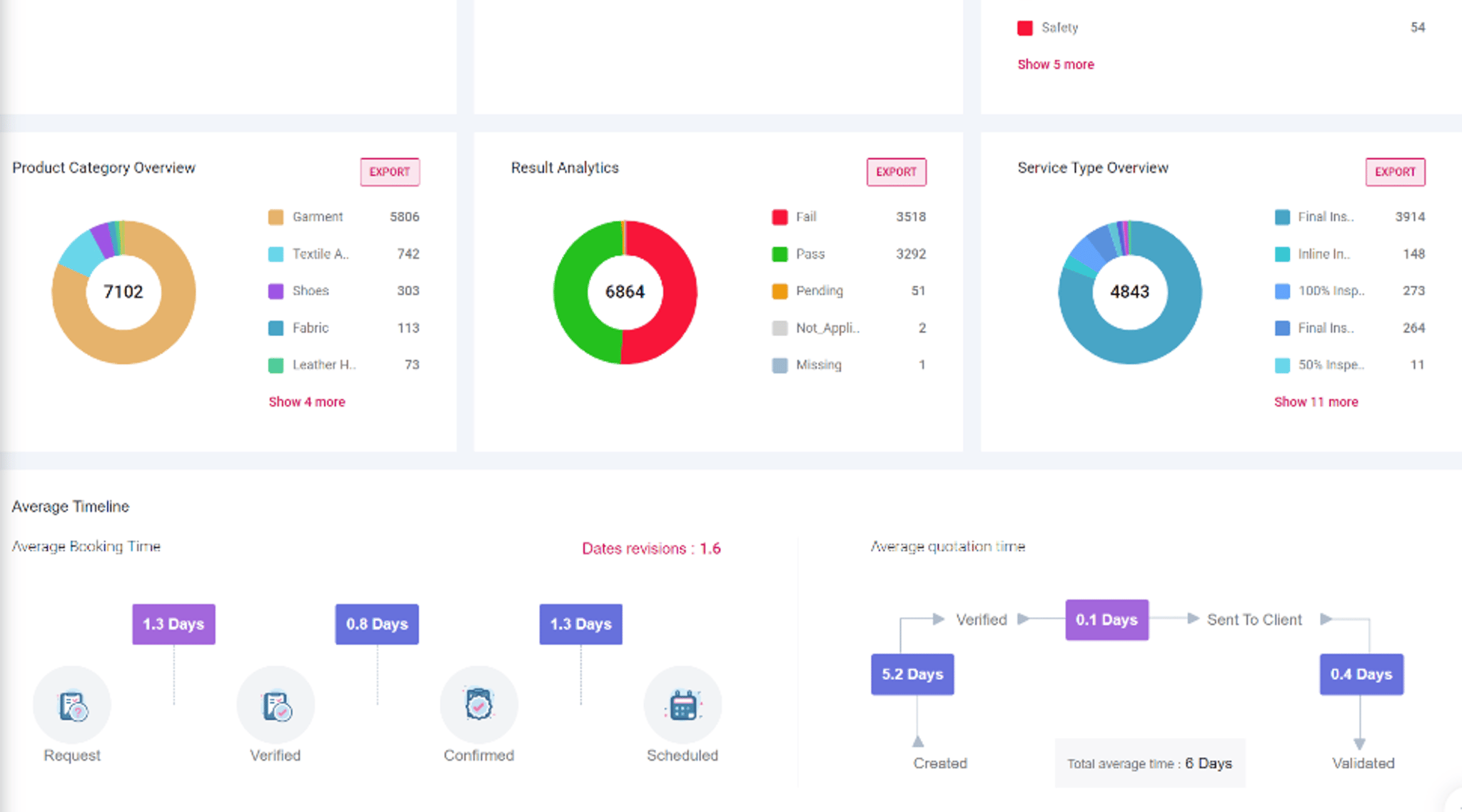
Task: Click the 1.3 Days badge before Scheduled
Action: (581, 624)
